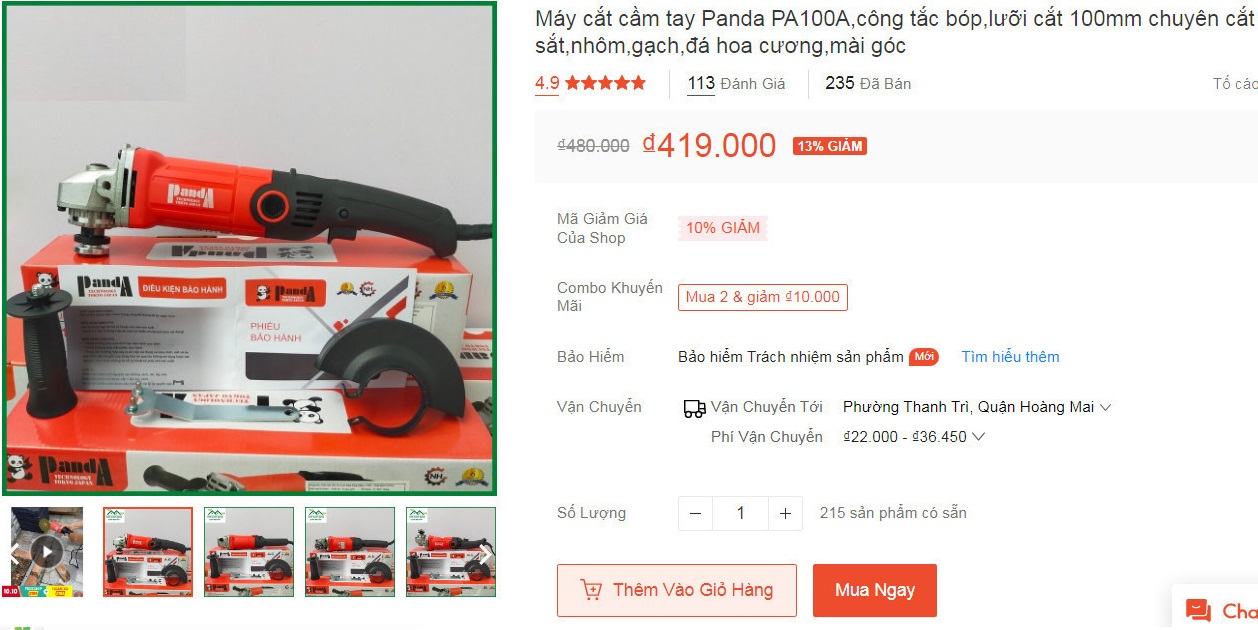
Task: Click the Mua Ngay button
Action: pos(875,590)
